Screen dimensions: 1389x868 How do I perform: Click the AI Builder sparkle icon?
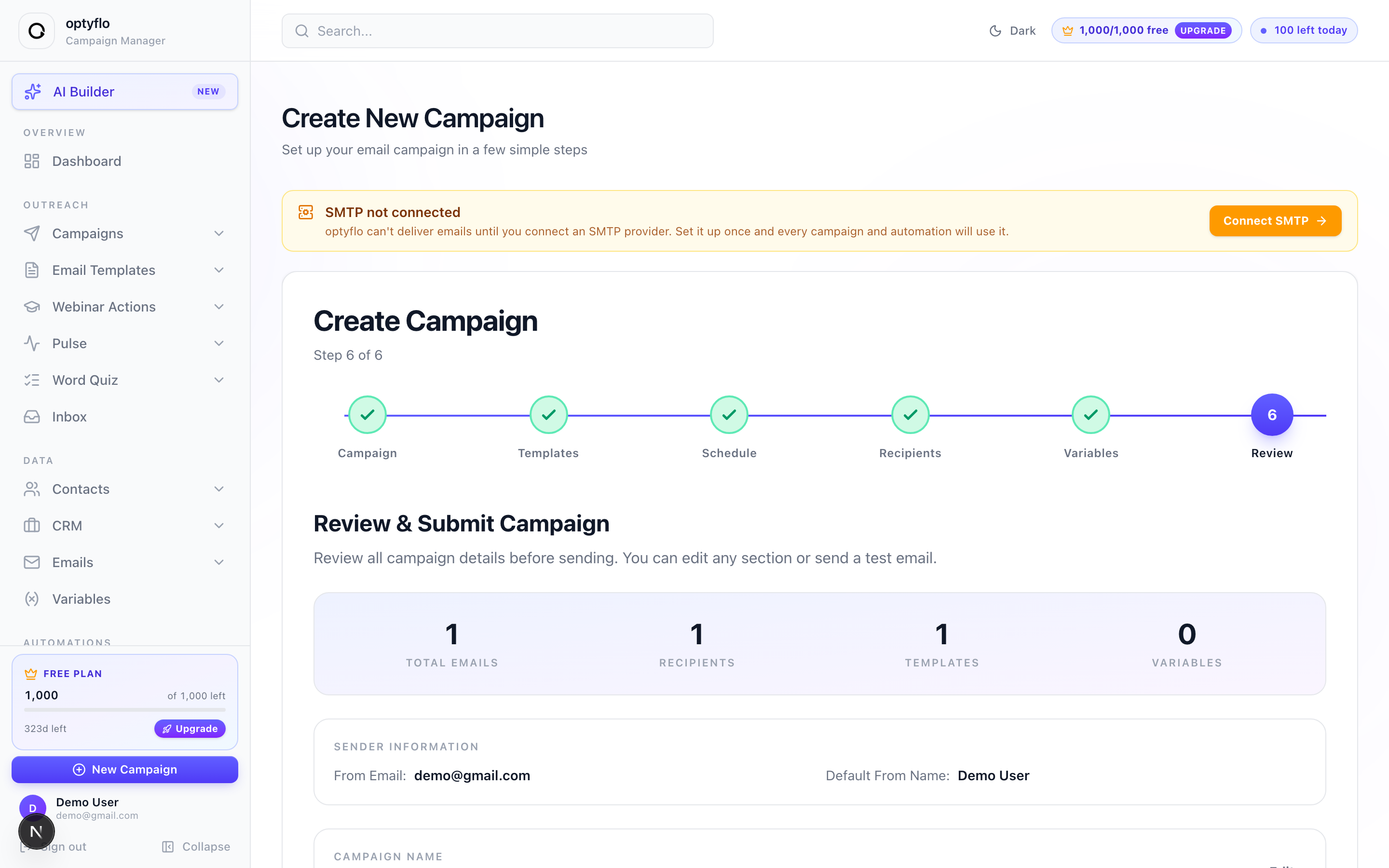click(33, 91)
